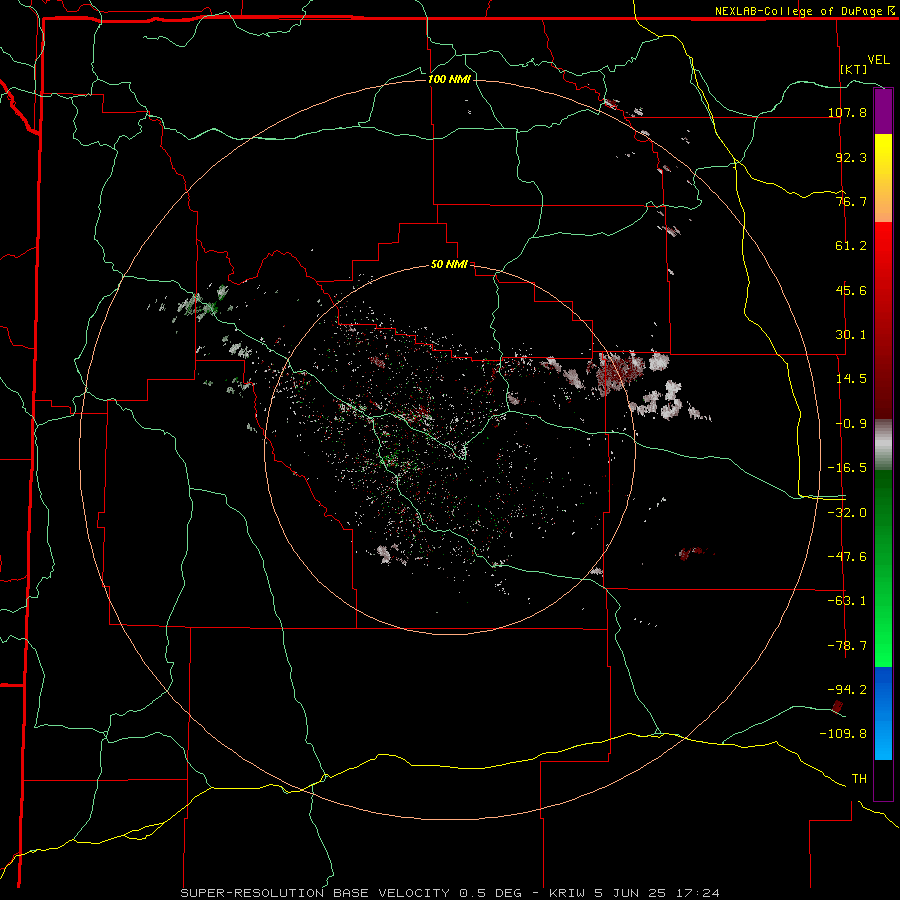This screenshot has width=900, height=900.
Task: Select the 107.8 value on the velocity scale
Action: coord(847,112)
